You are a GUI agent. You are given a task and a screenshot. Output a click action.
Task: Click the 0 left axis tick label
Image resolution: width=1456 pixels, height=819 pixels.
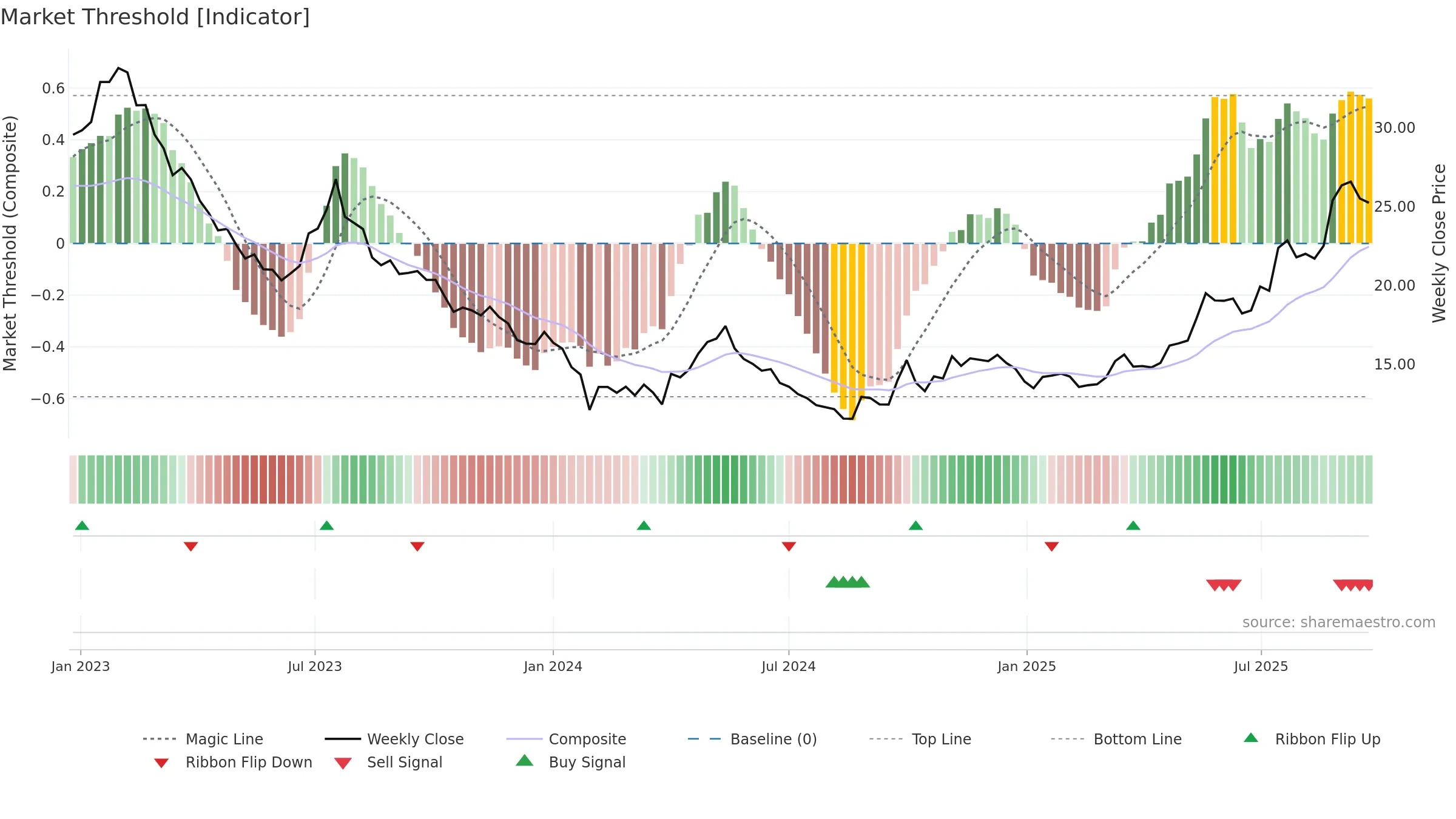60,244
